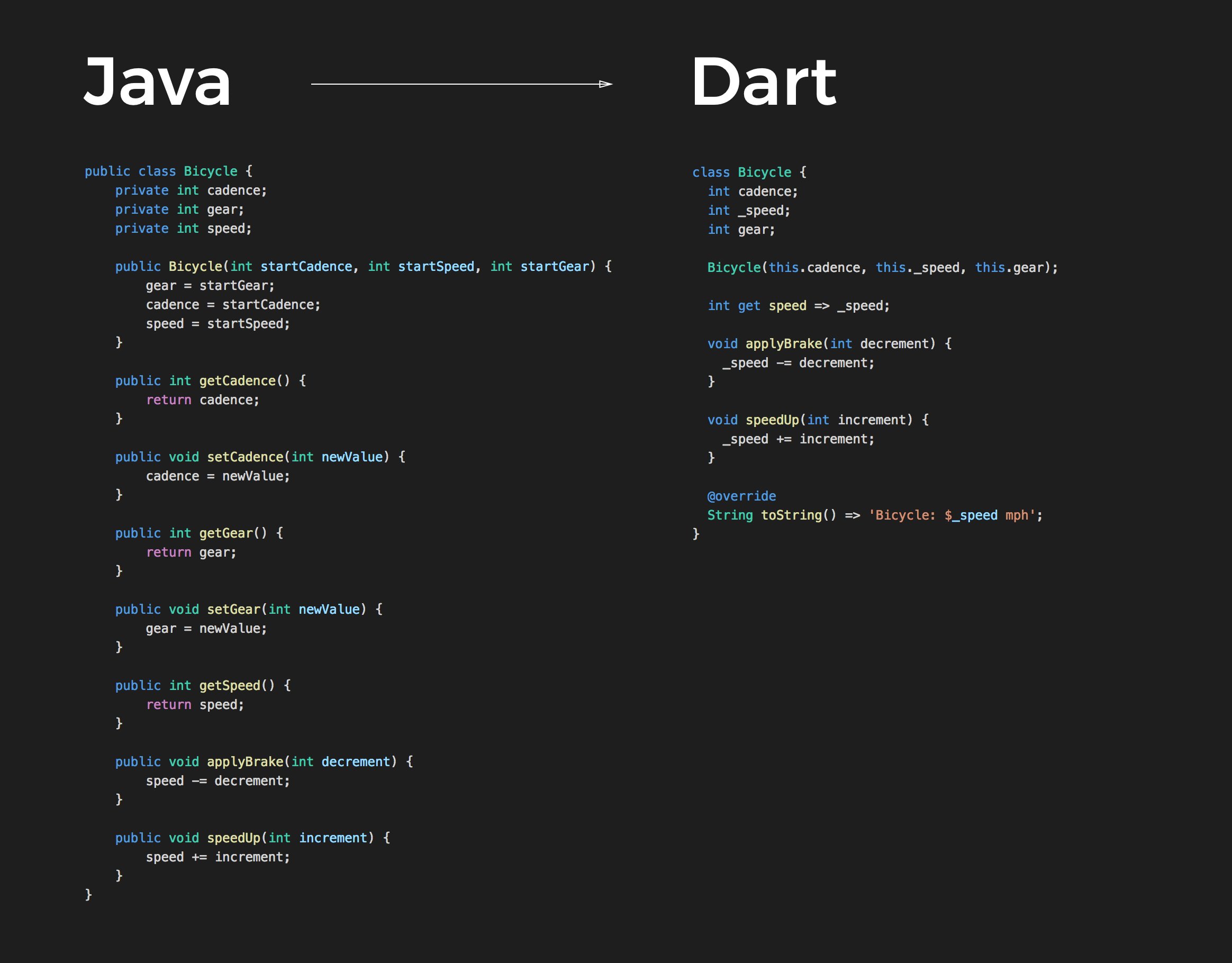Select the private int cadence field declaration
1232x963 pixels.
[191, 190]
